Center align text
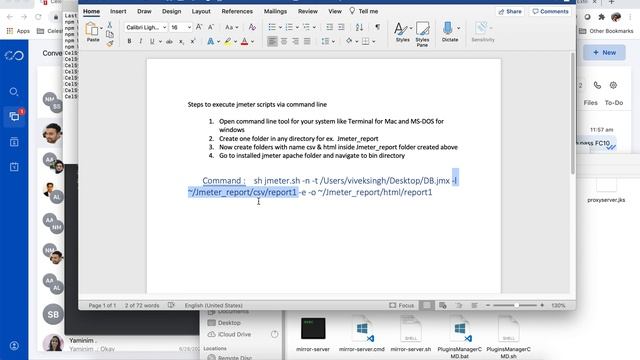The height and width of the screenshot is (360, 640). click(x=284, y=41)
